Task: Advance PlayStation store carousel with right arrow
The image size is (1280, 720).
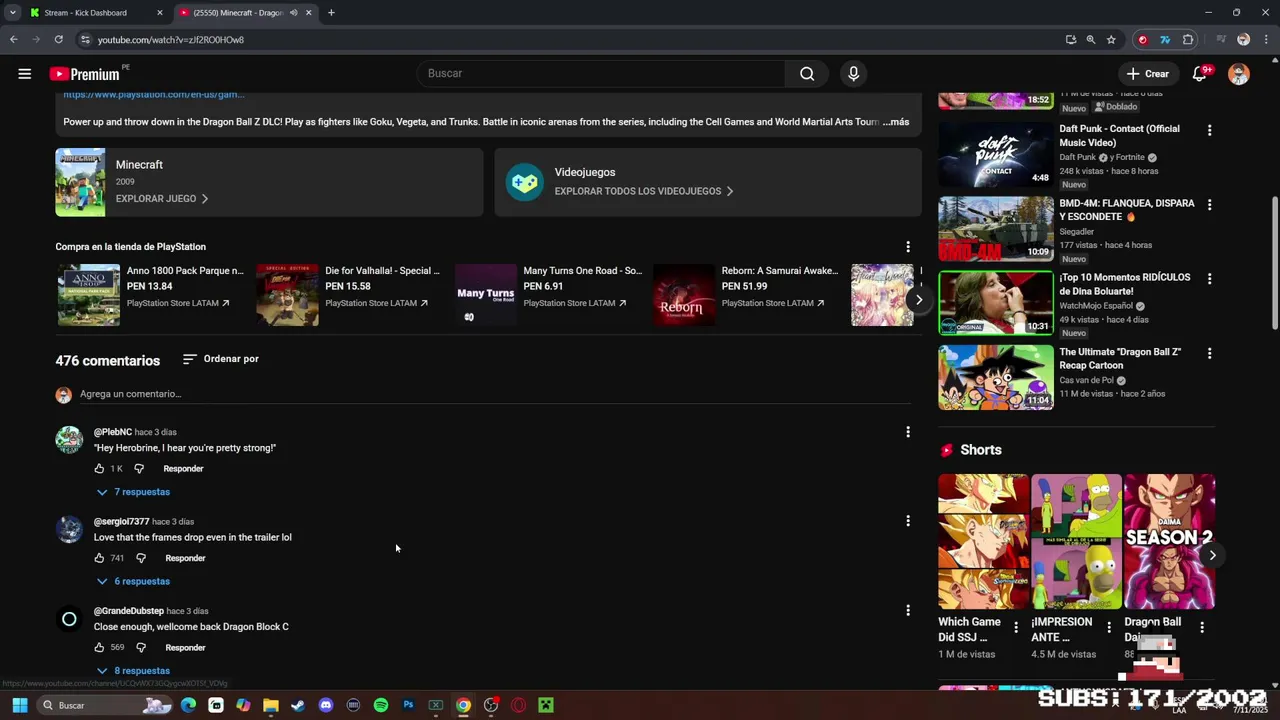Action: click(919, 300)
